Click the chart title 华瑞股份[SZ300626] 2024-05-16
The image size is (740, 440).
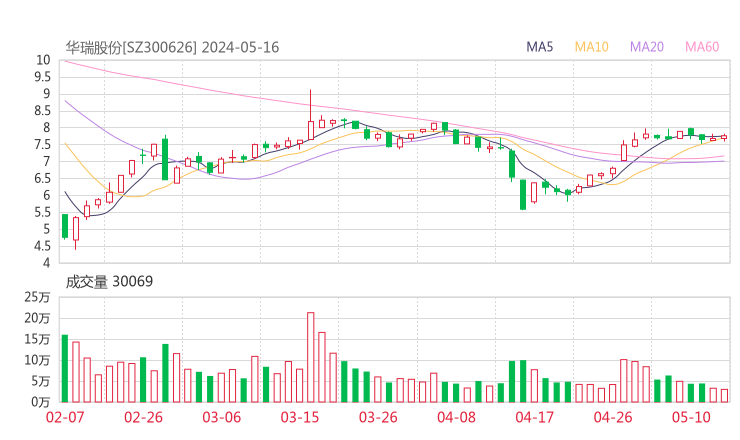(172, 47)
